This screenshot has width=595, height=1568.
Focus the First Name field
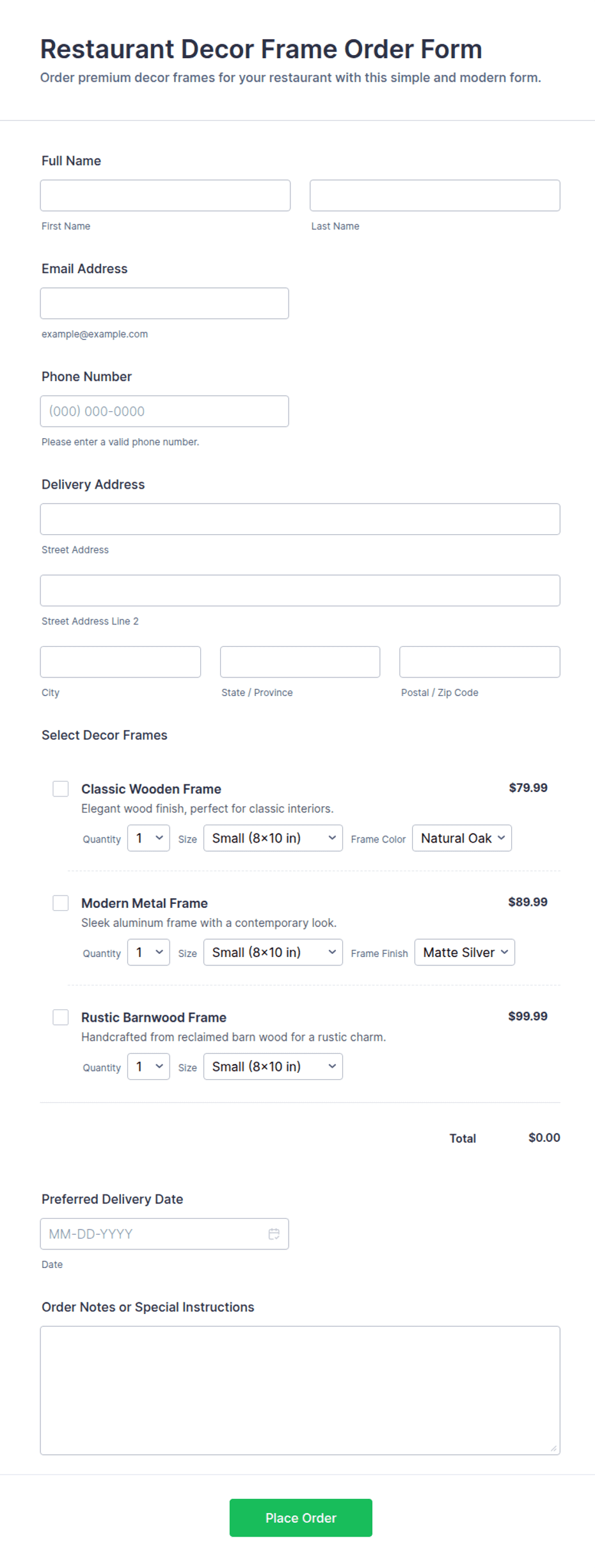tap(165, 195)
